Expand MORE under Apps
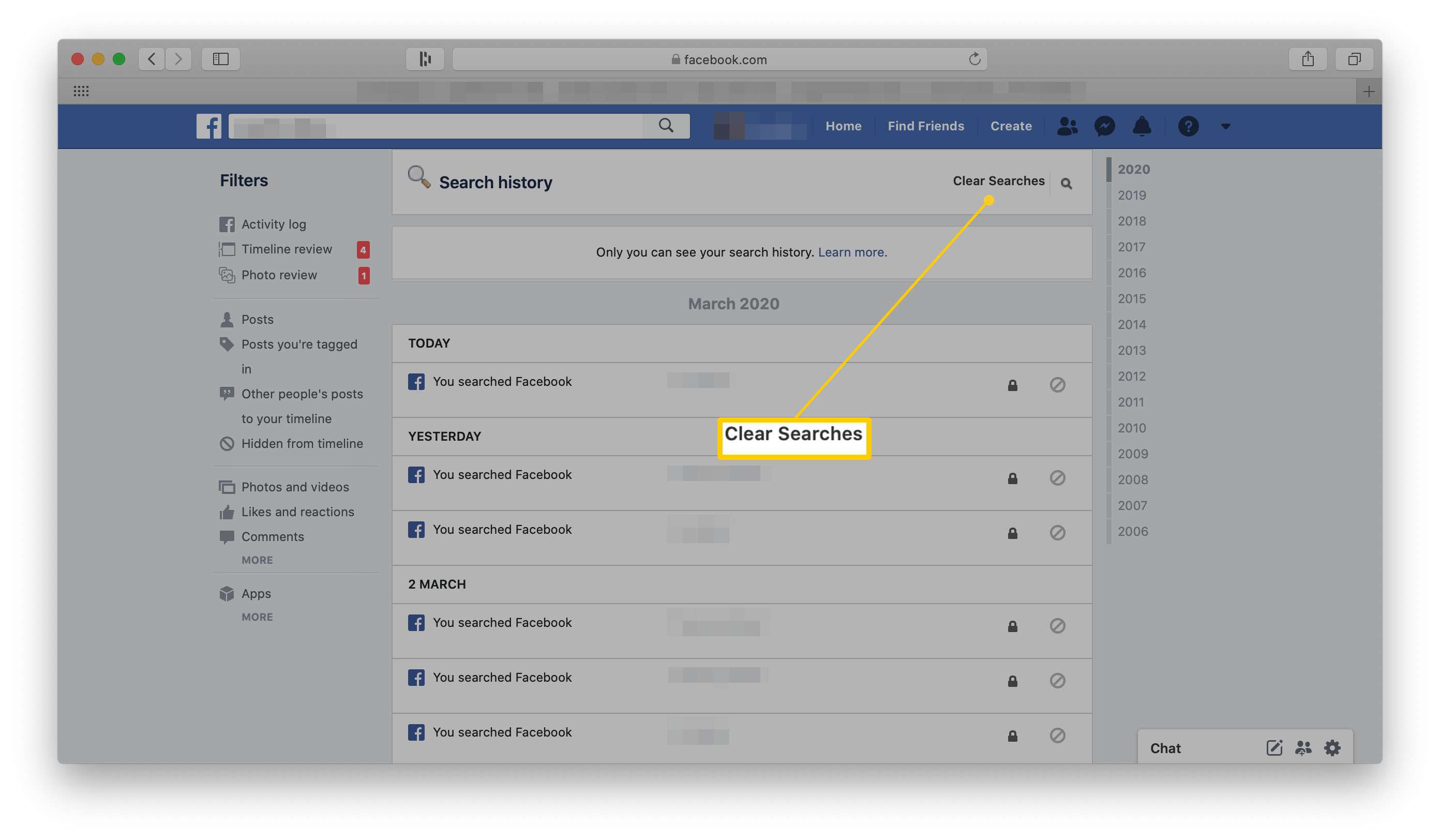This screenshot has height=840, width=1440. [257, 617]
